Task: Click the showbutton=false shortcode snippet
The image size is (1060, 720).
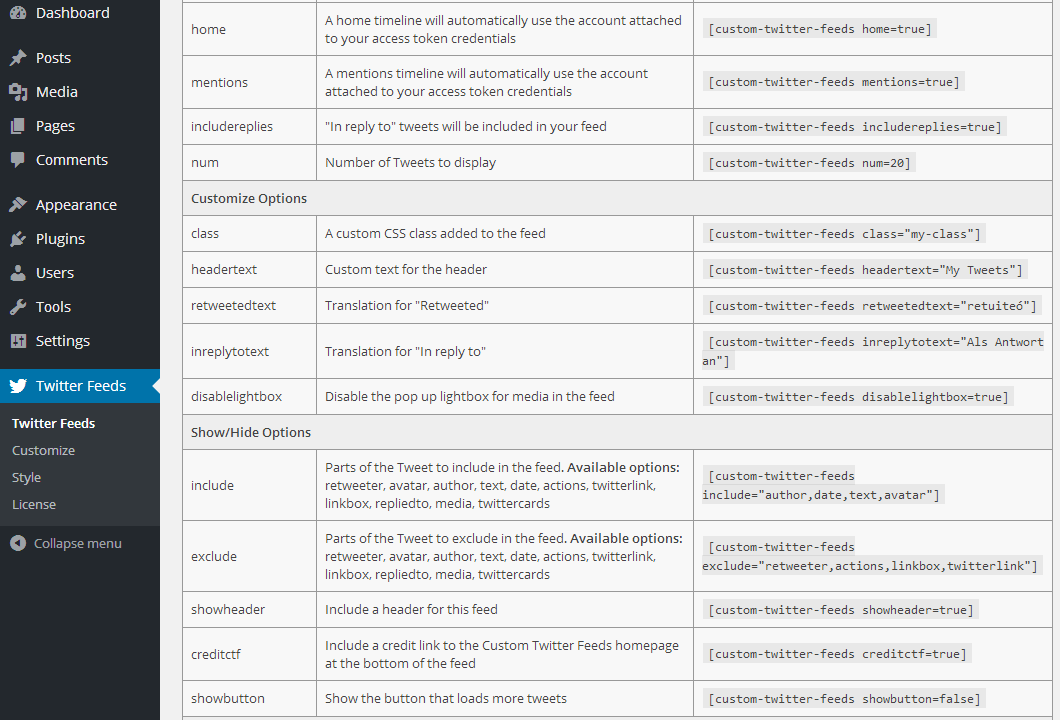Action: pyautogui.click(x=844, y=698)
